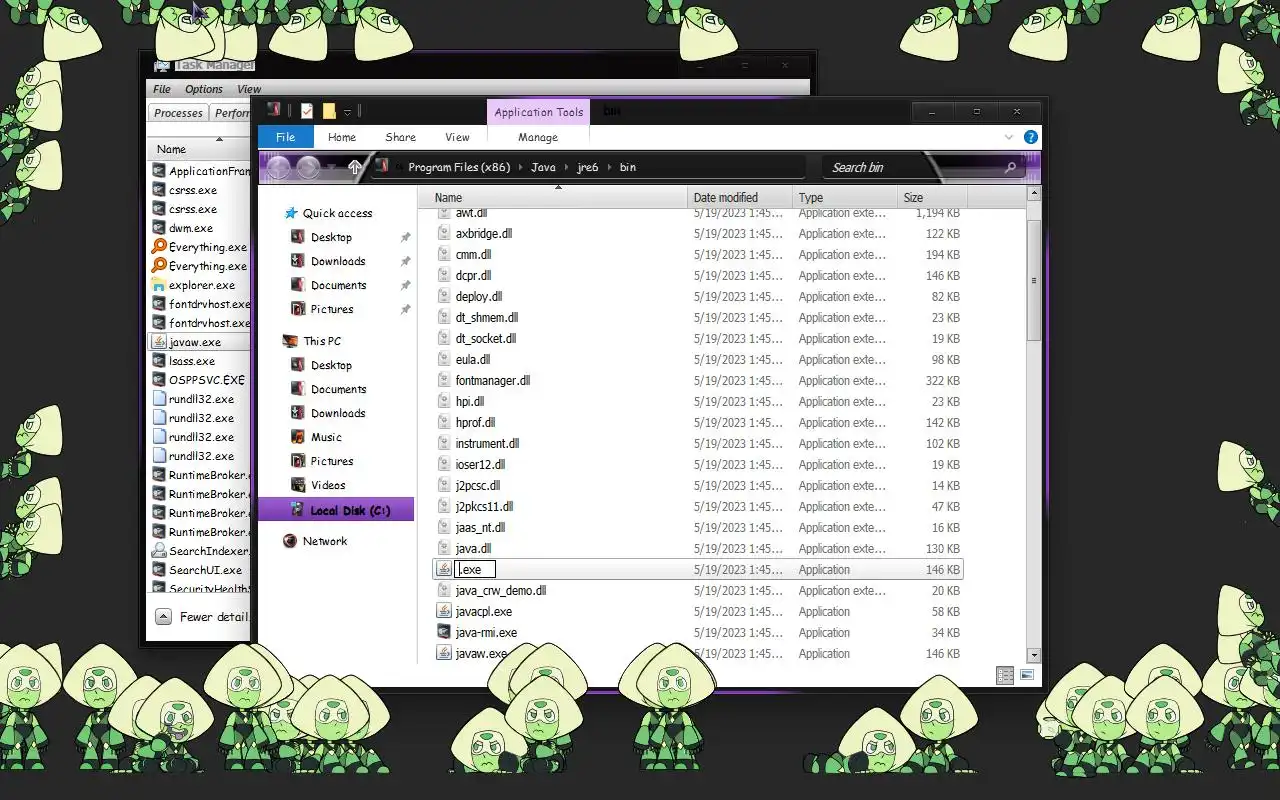Click jre6 in the address breadcrumb

pyautogui.click(x=586, y=167)
